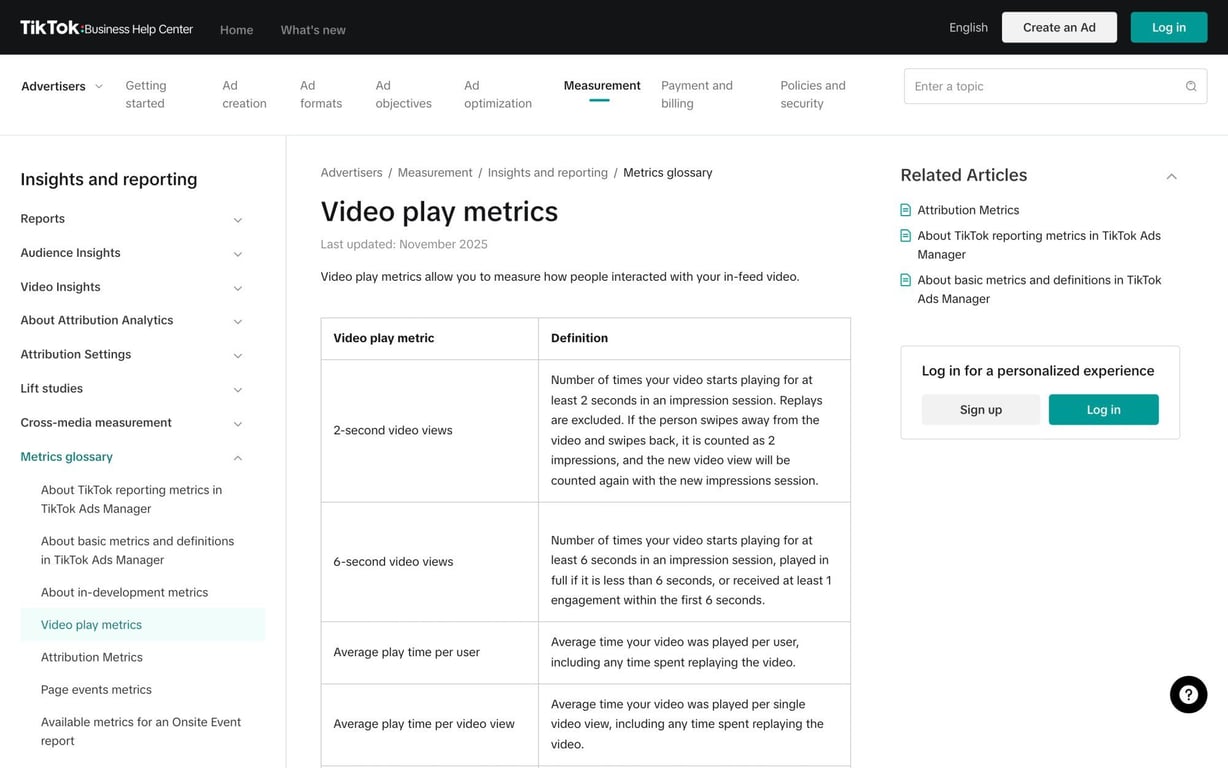Image resolution: width=1228 pixels, height=768 pixels.
Task: Focus the Enter a topic search field
Action: pos(1055,86)
